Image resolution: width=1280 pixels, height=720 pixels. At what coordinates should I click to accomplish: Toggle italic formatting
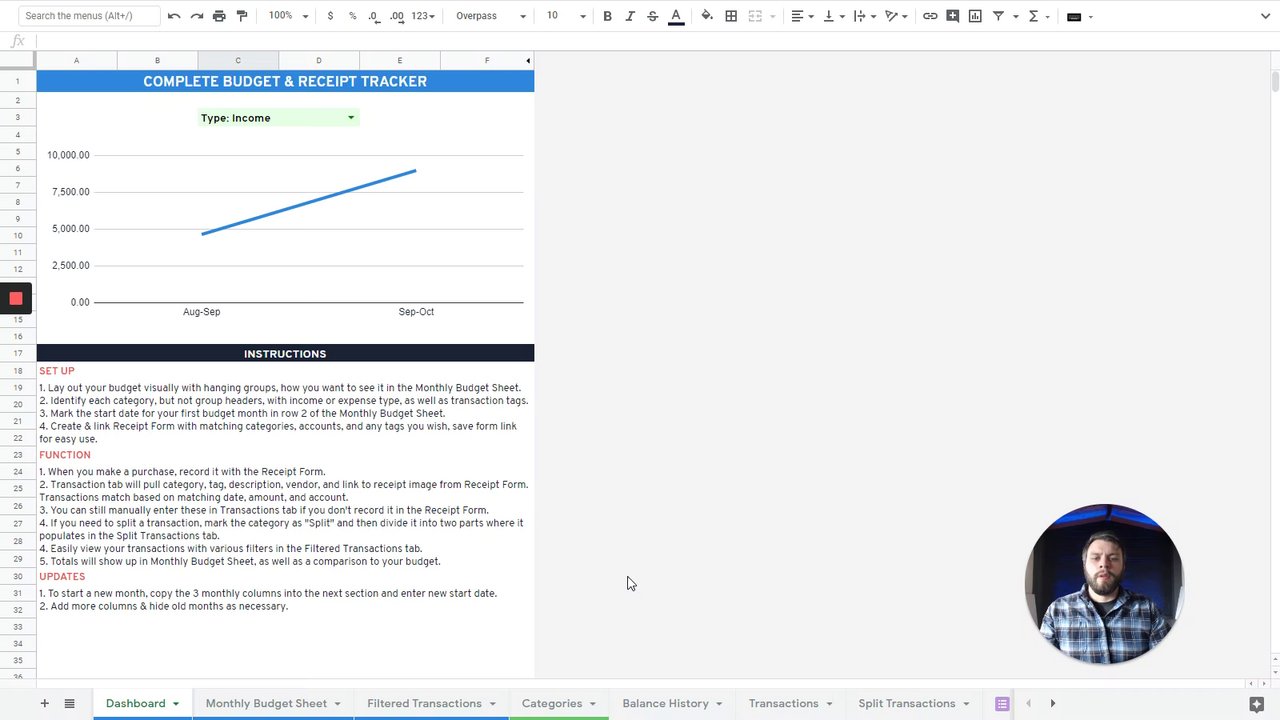pos(630,16)
